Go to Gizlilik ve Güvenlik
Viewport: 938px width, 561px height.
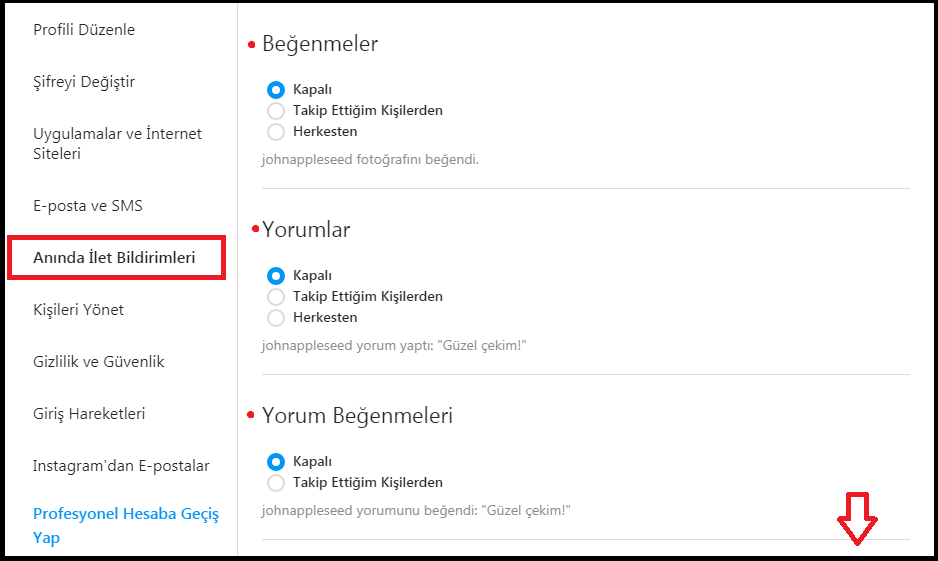click(99, 362)
